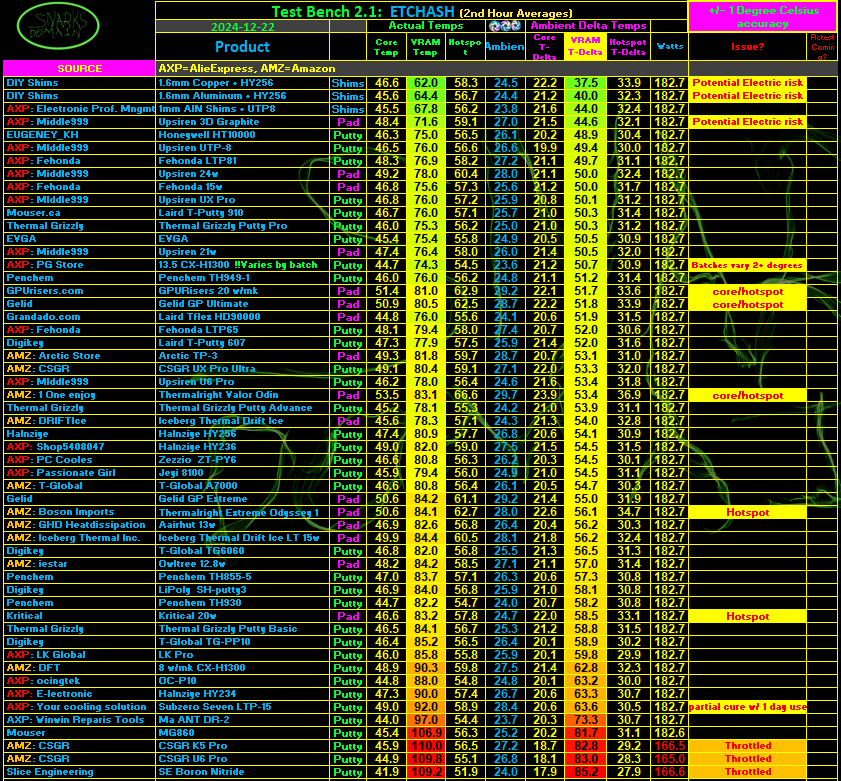Click the AMZ: iestar source cell

(79, 564)
